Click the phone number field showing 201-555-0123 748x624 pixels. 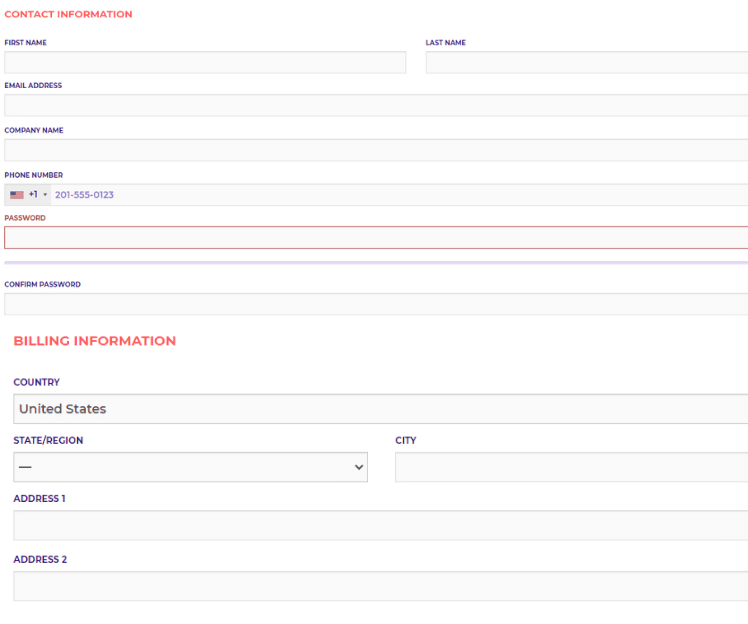400,195
